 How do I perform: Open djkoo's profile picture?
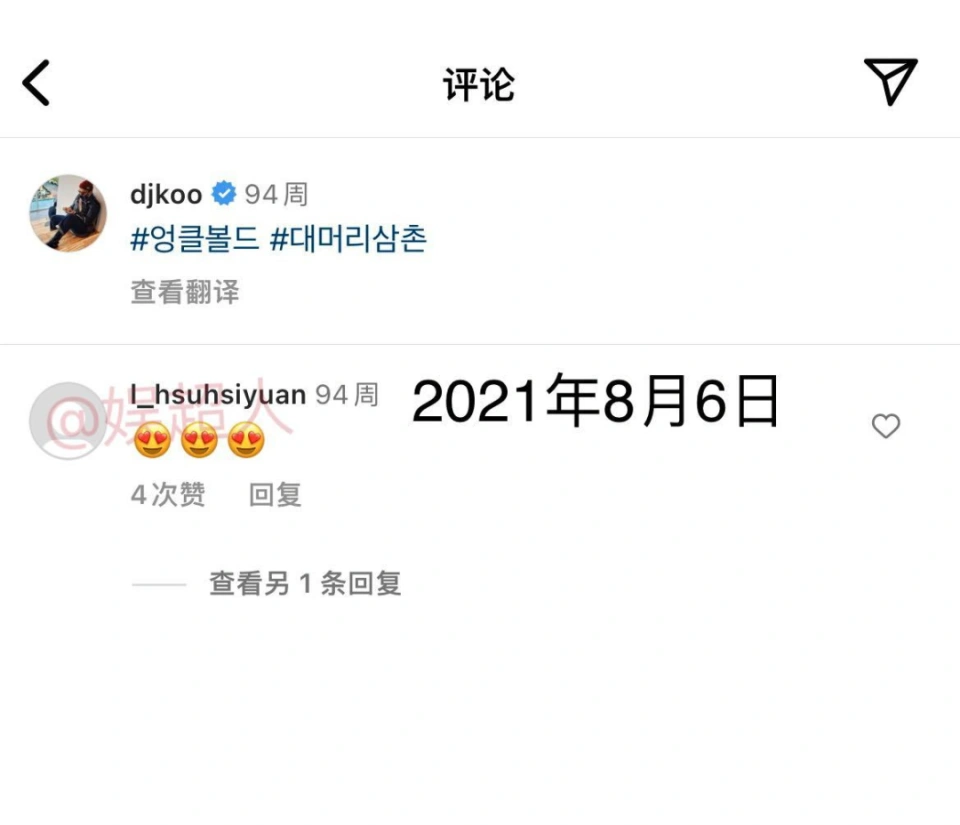(x=68, y=213)
